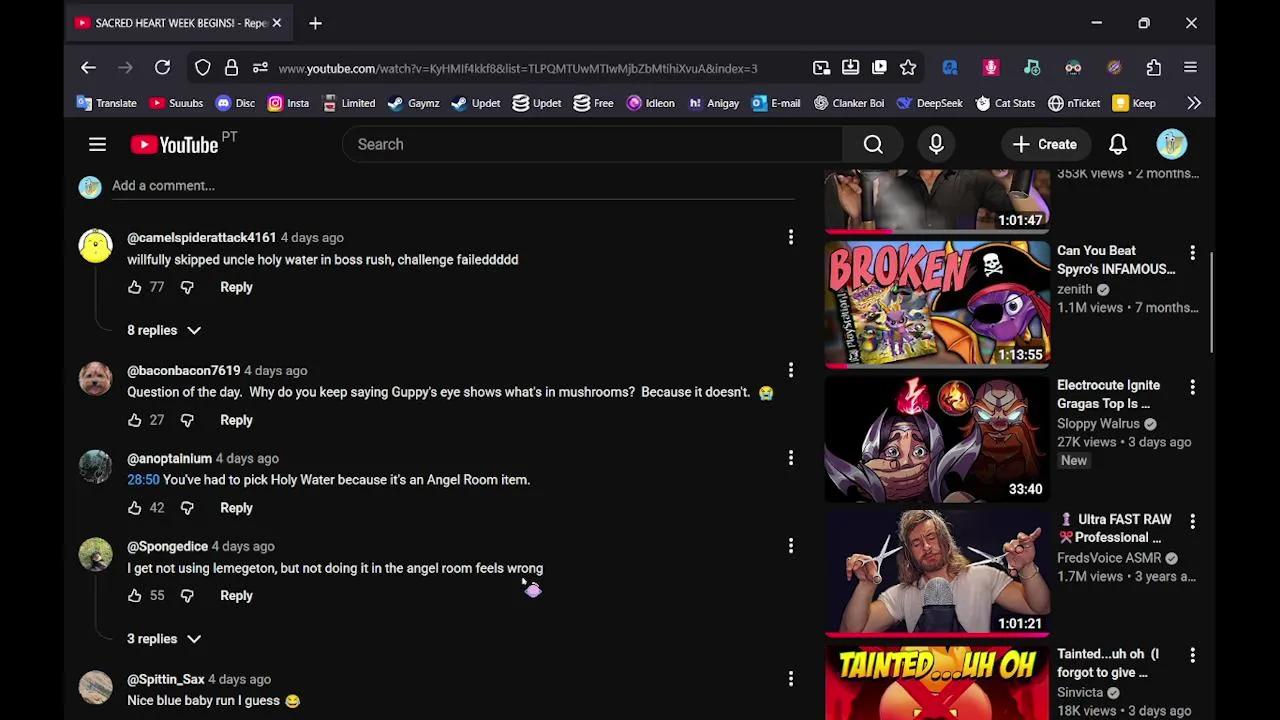The image size is (1280, 720).
Task: Add a comment field
Action: [452, 186]
